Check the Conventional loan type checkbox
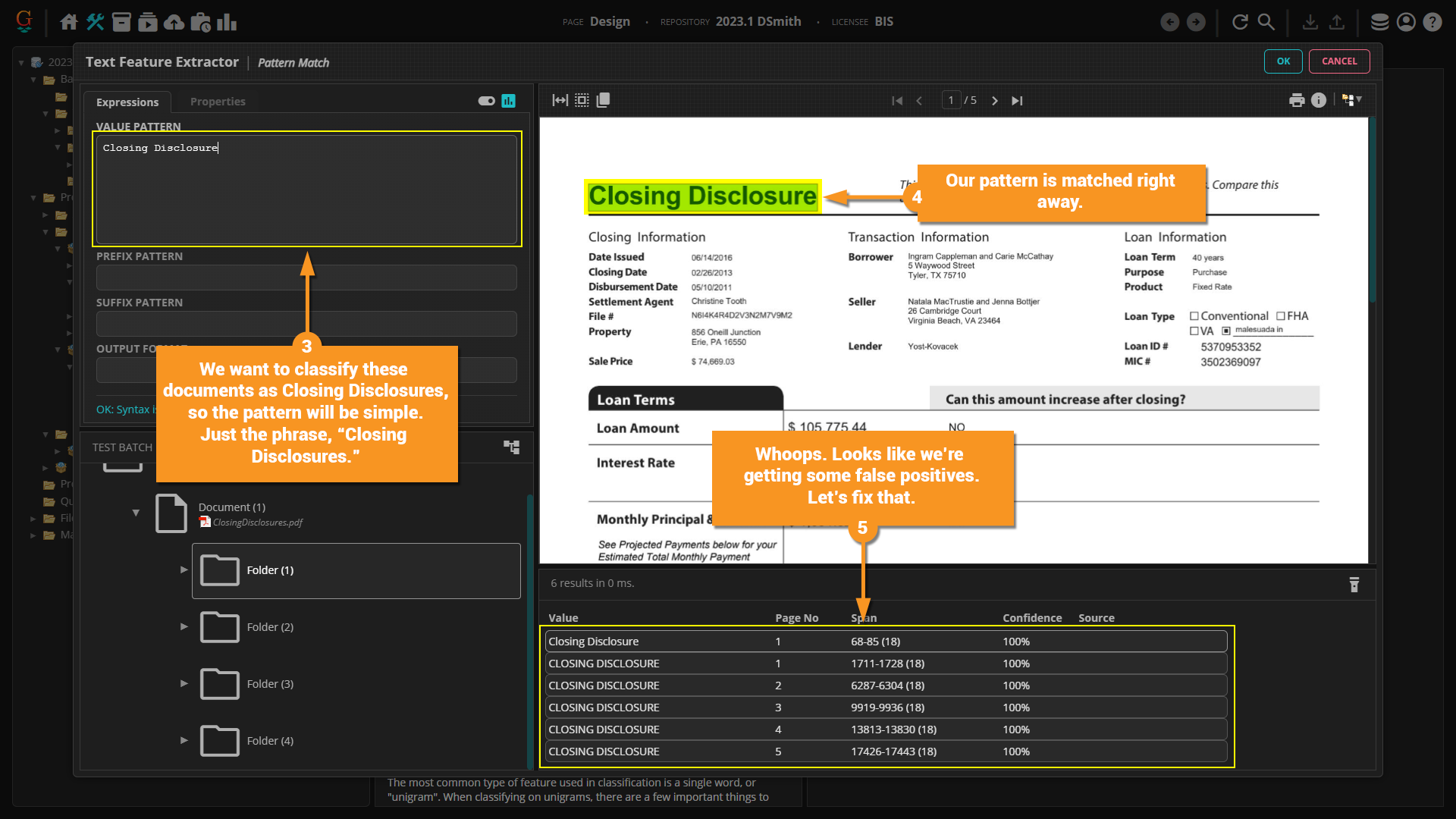Image resolution: width=1456 pixels, height=819 pixels. (x=1194, y=316)
